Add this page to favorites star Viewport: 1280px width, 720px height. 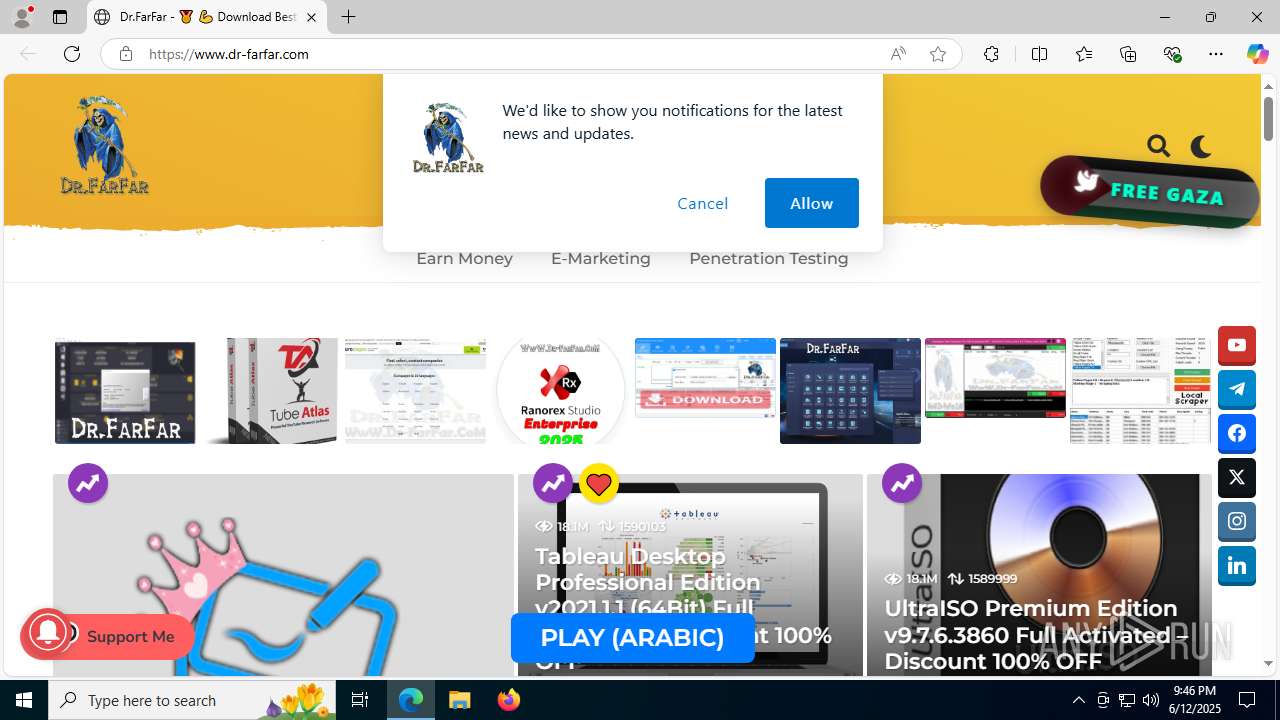(x=938, y=54)
